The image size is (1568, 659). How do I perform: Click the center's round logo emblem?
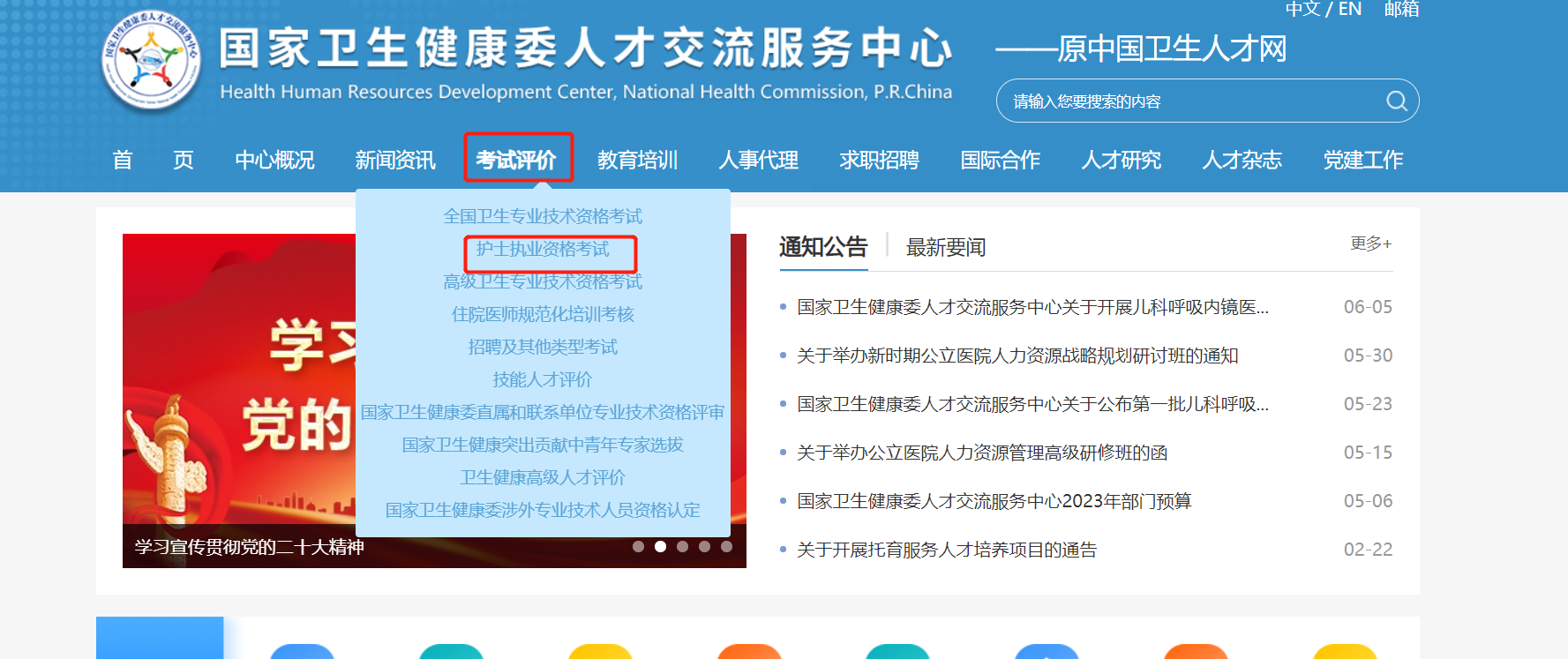pos(151,60)
